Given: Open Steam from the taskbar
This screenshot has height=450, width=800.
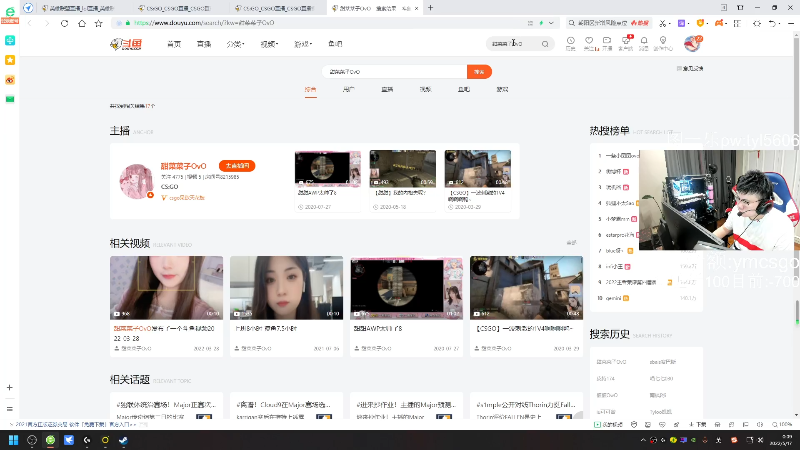Looking at the screenshot, I should point(123,440).
